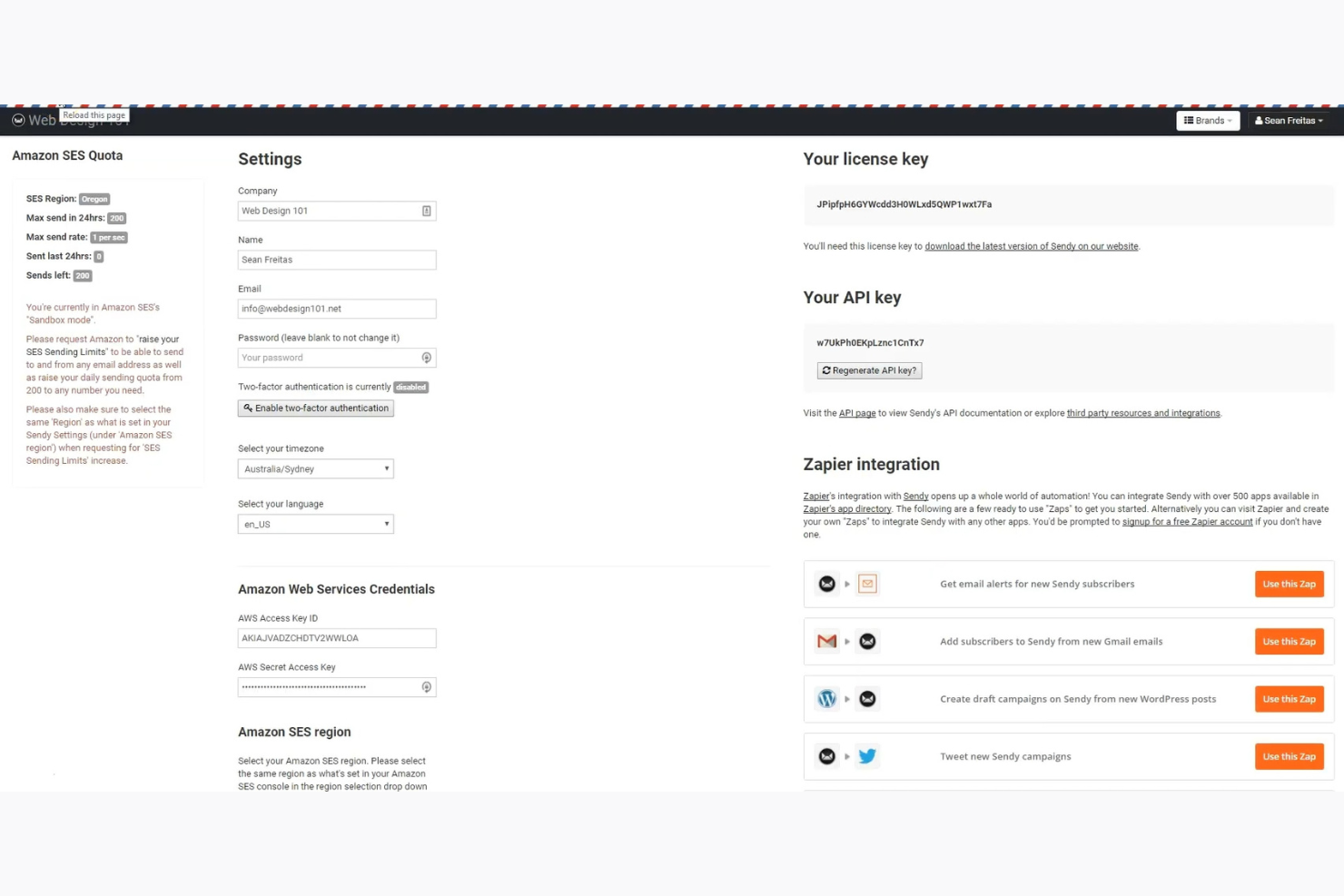This screenshot has width=1344, height=896.
Task: Open the timezone dropdown Australia/Sydney
Action: 316,469
